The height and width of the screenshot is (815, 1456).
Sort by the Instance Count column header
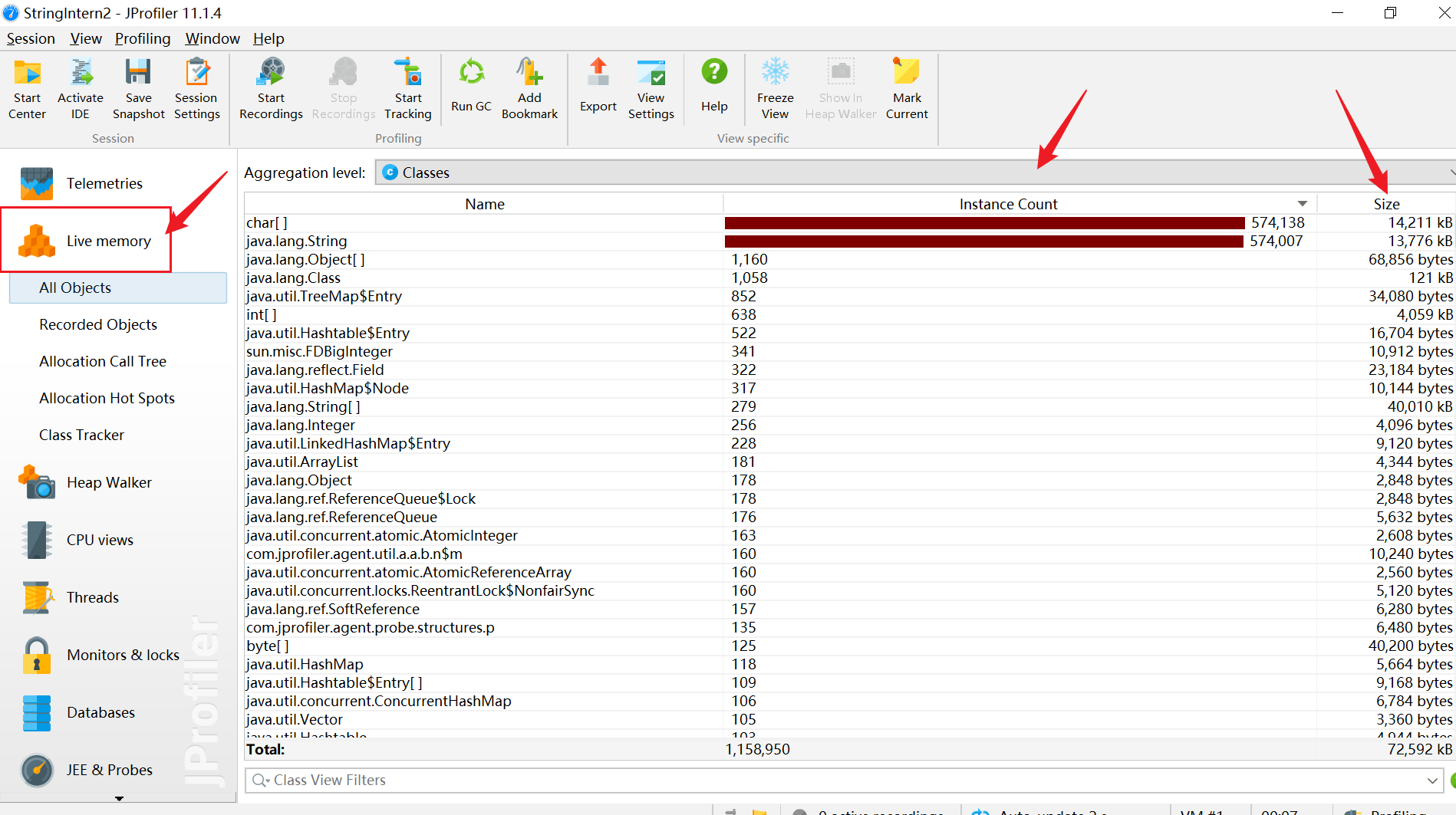coord(1007,204)
